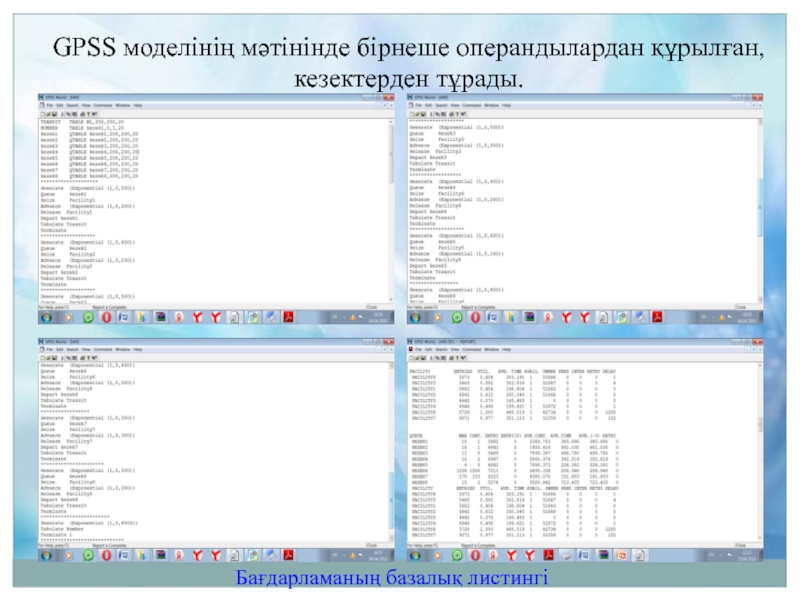Click the first Yandex icon in the top-left taskbar

[198, 316]
